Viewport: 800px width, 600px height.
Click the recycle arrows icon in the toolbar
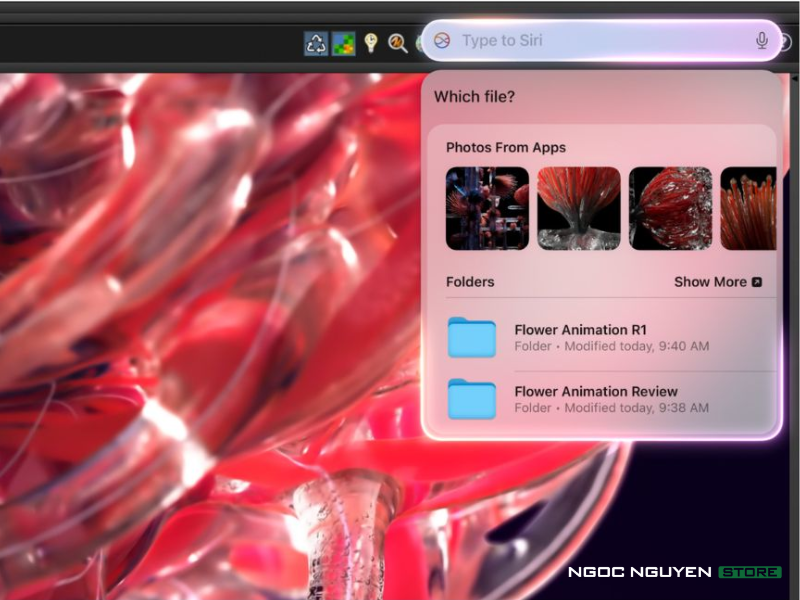coord(316,43)
